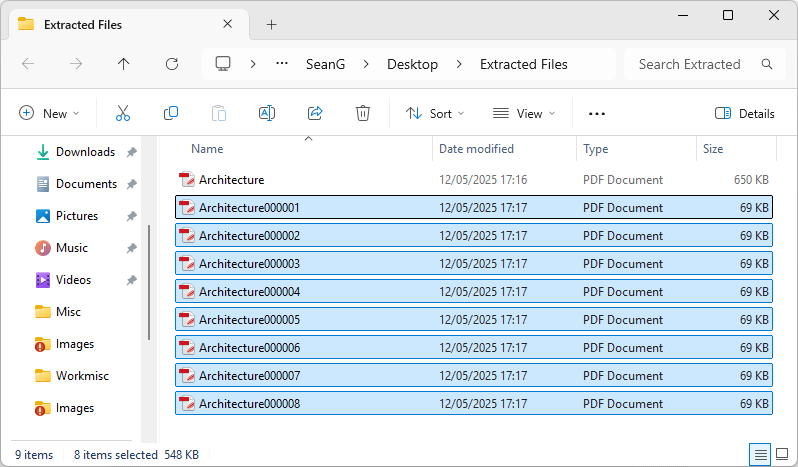This screenshot has height=467, width=798.
Task: Switch to large thumbnails view icon
Action: coord(782,454)
